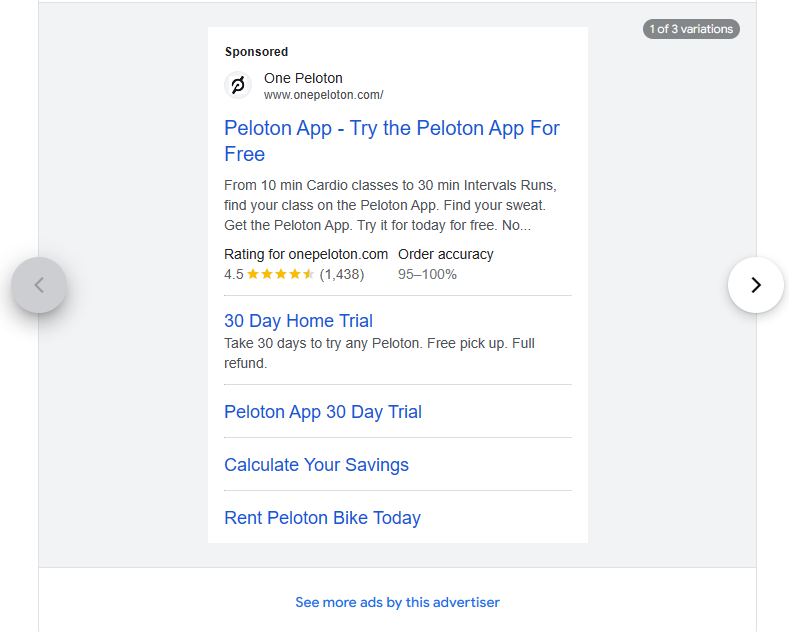Screen dimensions: 789x632
Task: Click the 95–100% accuracy value
Action: coord(427,274)
